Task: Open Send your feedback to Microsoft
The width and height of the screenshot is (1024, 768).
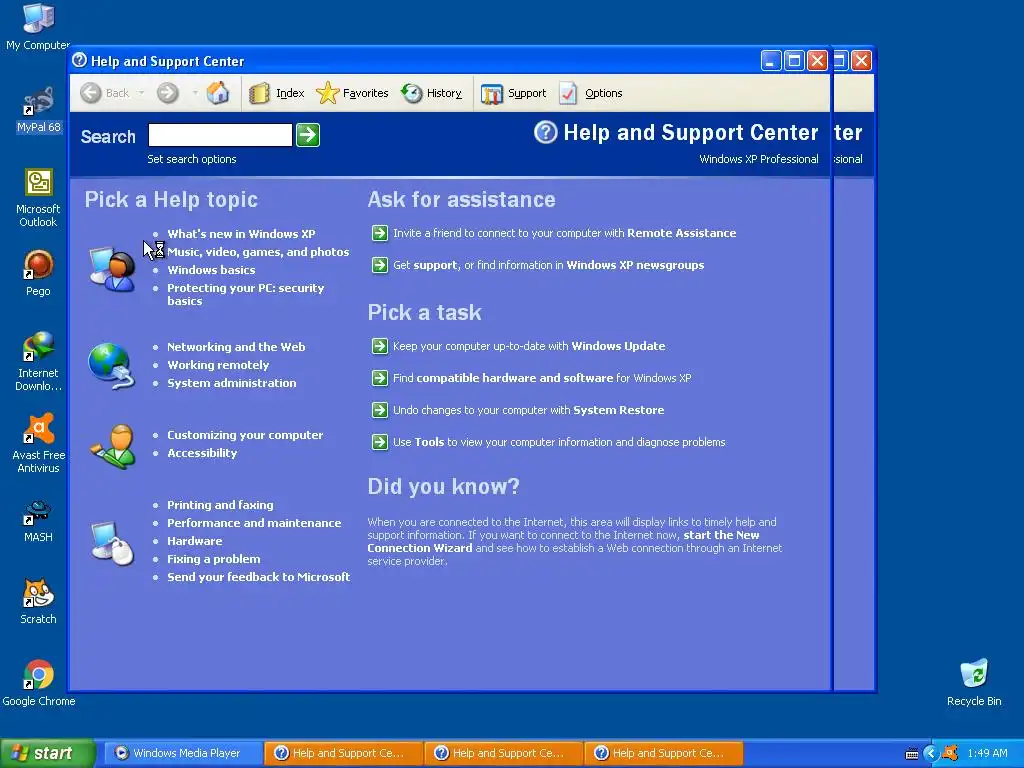Action: [259, 577]
